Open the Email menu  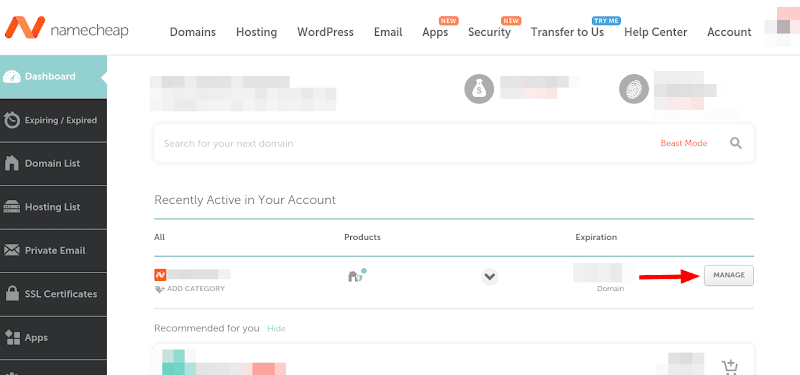pyautogui.click(x=388, y=32)
